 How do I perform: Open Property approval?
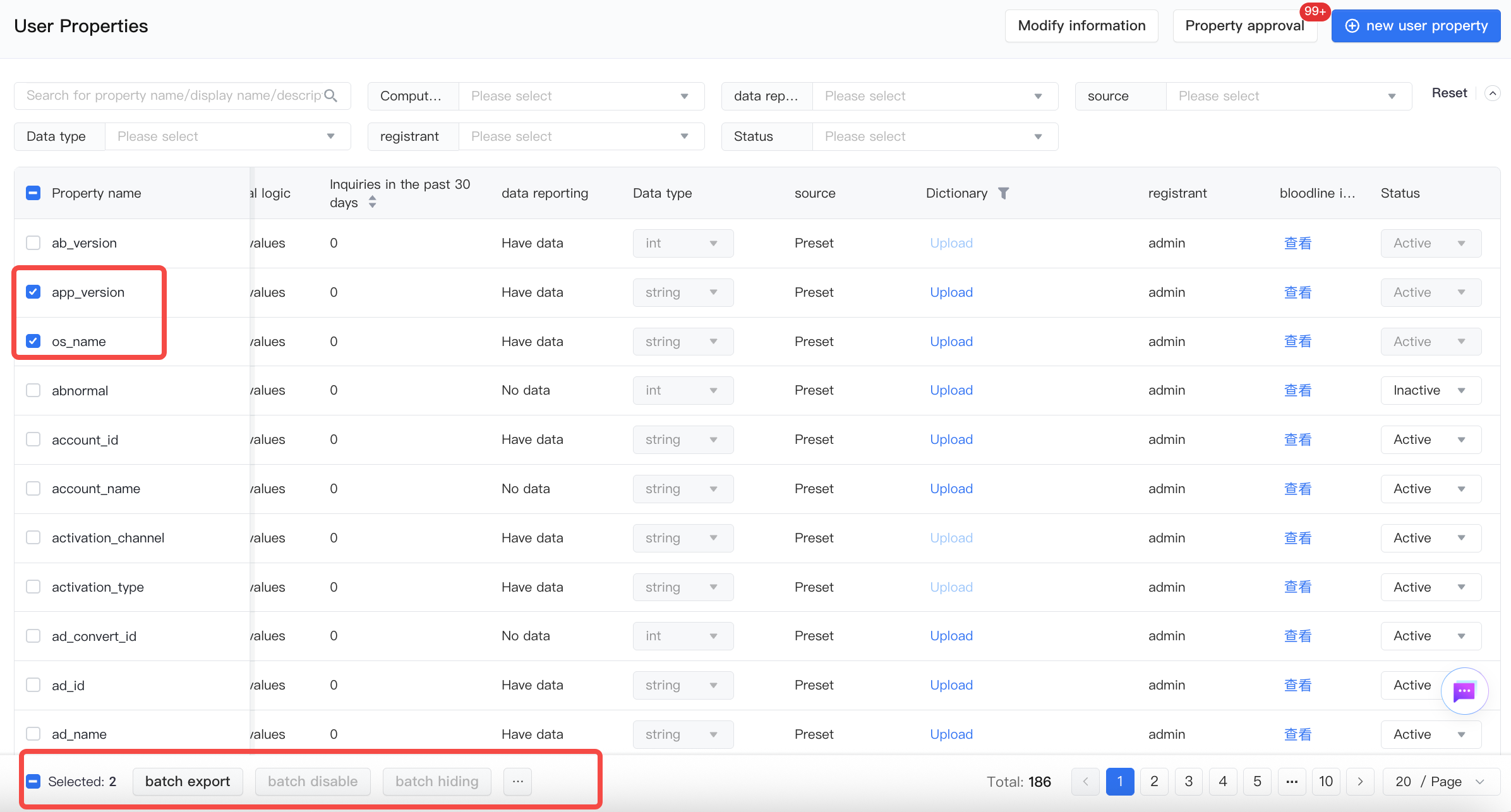(x=1244, y=26)
